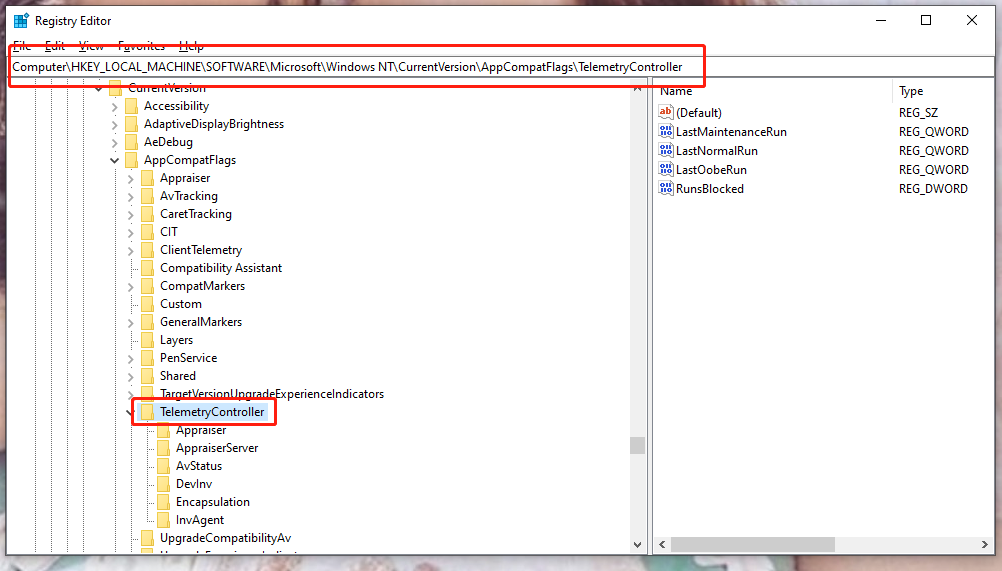Image resolution: width=1002 pixels, height=571 pixels.
Task: Select the UpgradeCompatibilityAv key
Action: 226,538
